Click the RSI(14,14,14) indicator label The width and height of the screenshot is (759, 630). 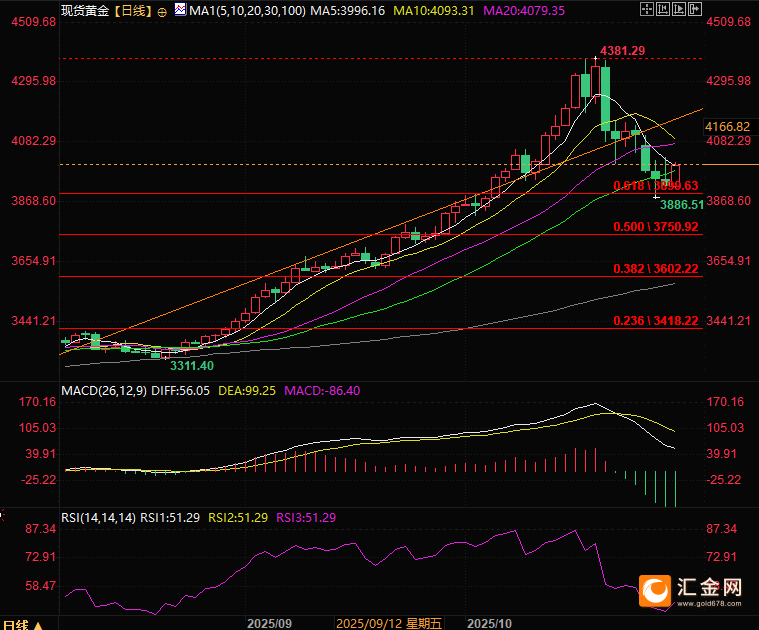[x=98, y=518]
